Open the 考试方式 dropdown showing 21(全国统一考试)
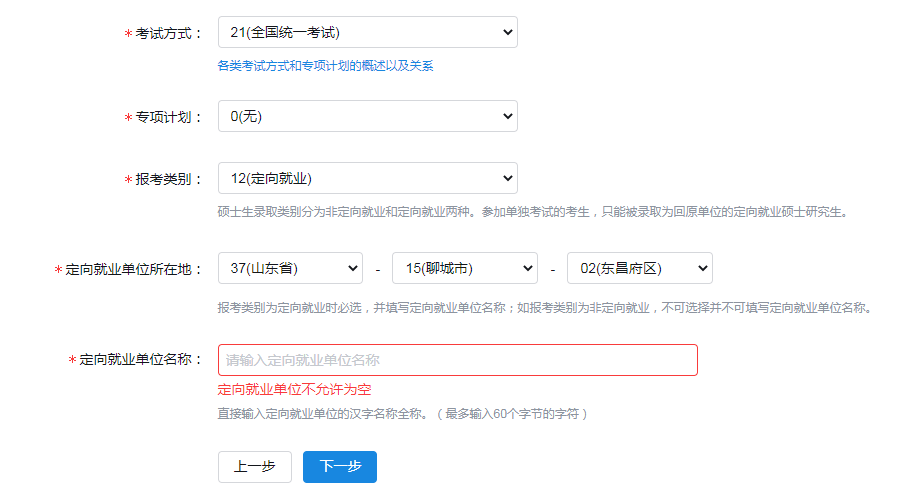 click(x=368, y=32)
